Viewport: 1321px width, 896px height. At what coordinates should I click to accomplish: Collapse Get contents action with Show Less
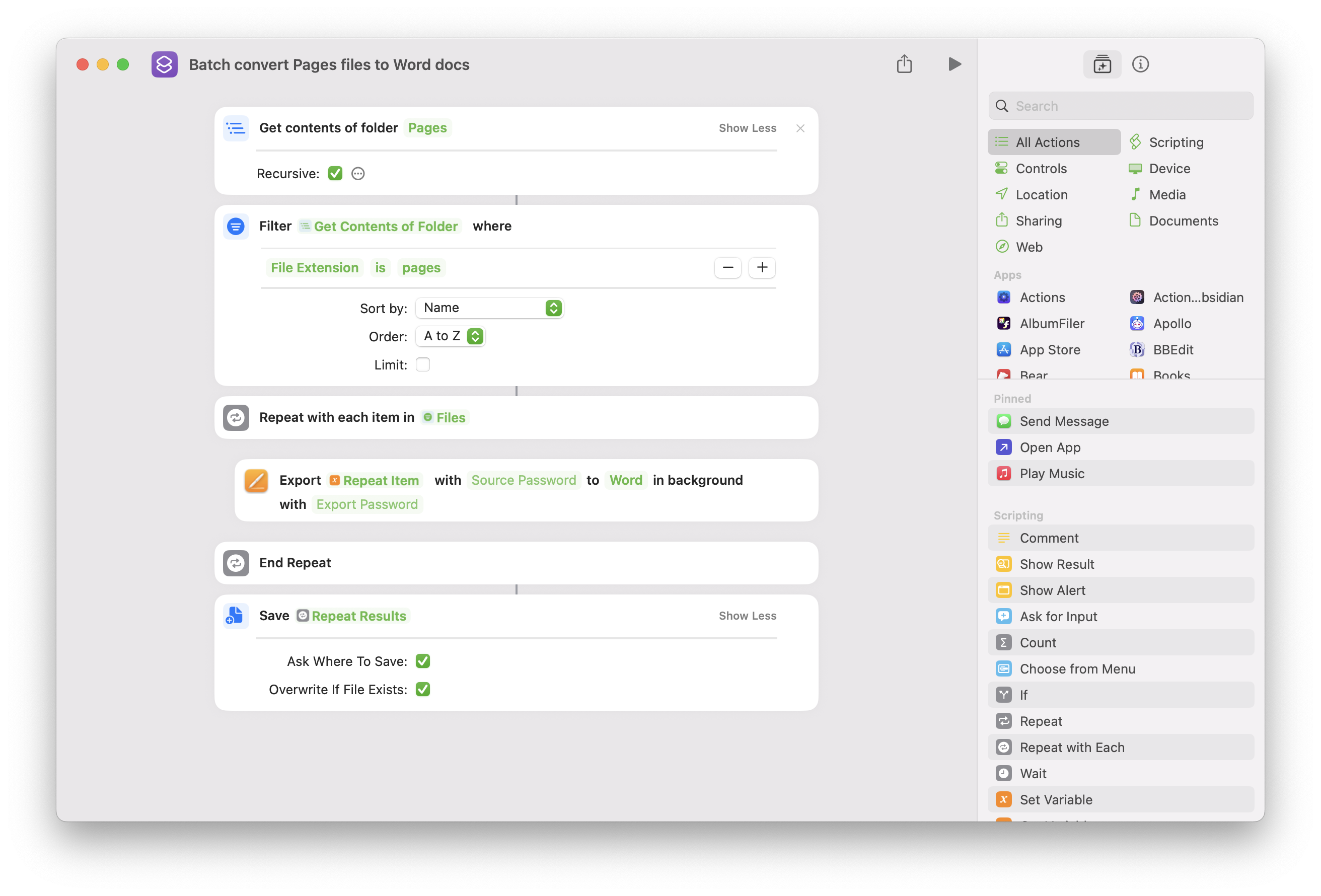tap(747, 128)
